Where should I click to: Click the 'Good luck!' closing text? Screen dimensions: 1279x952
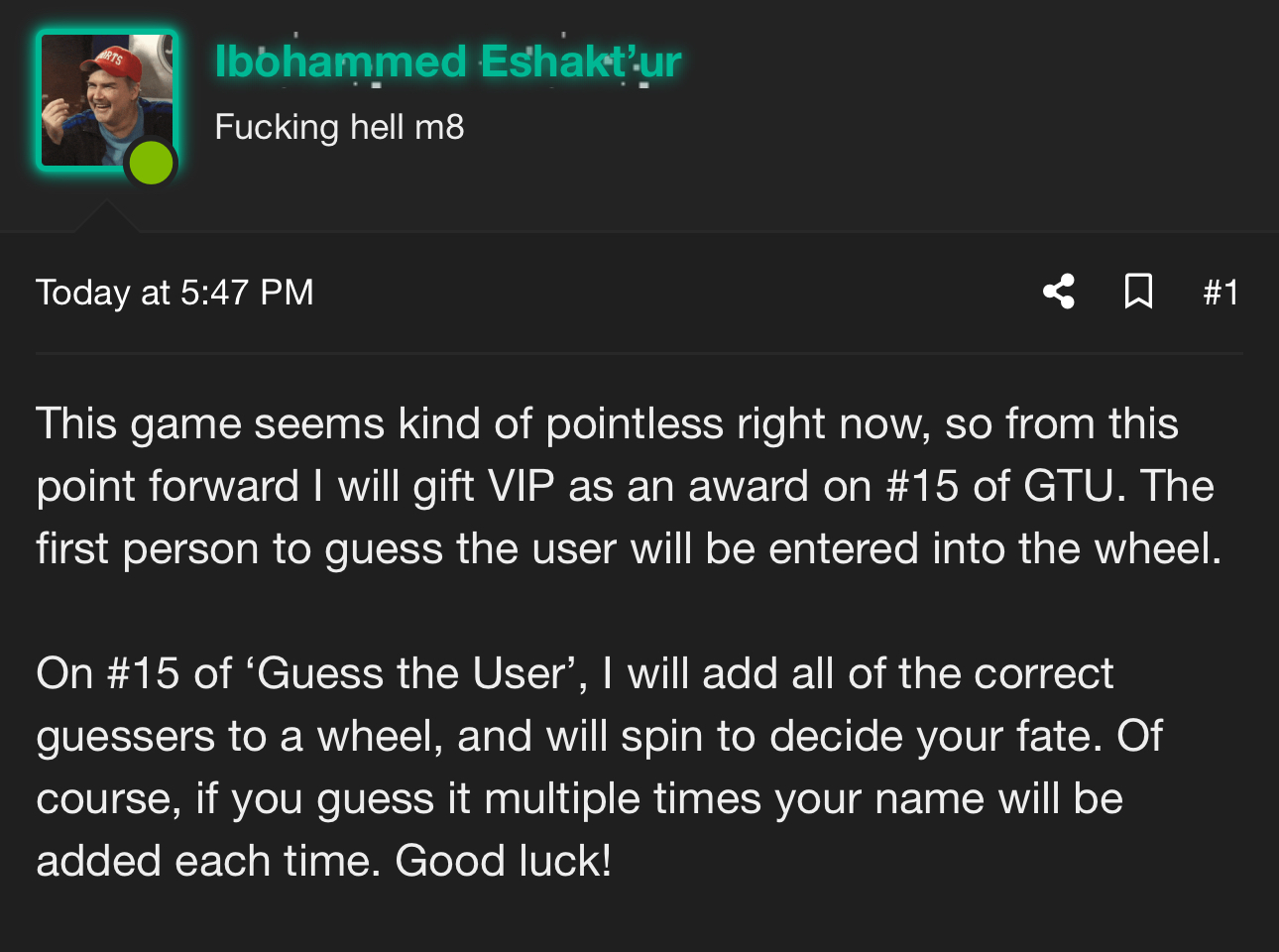point(503,861)
